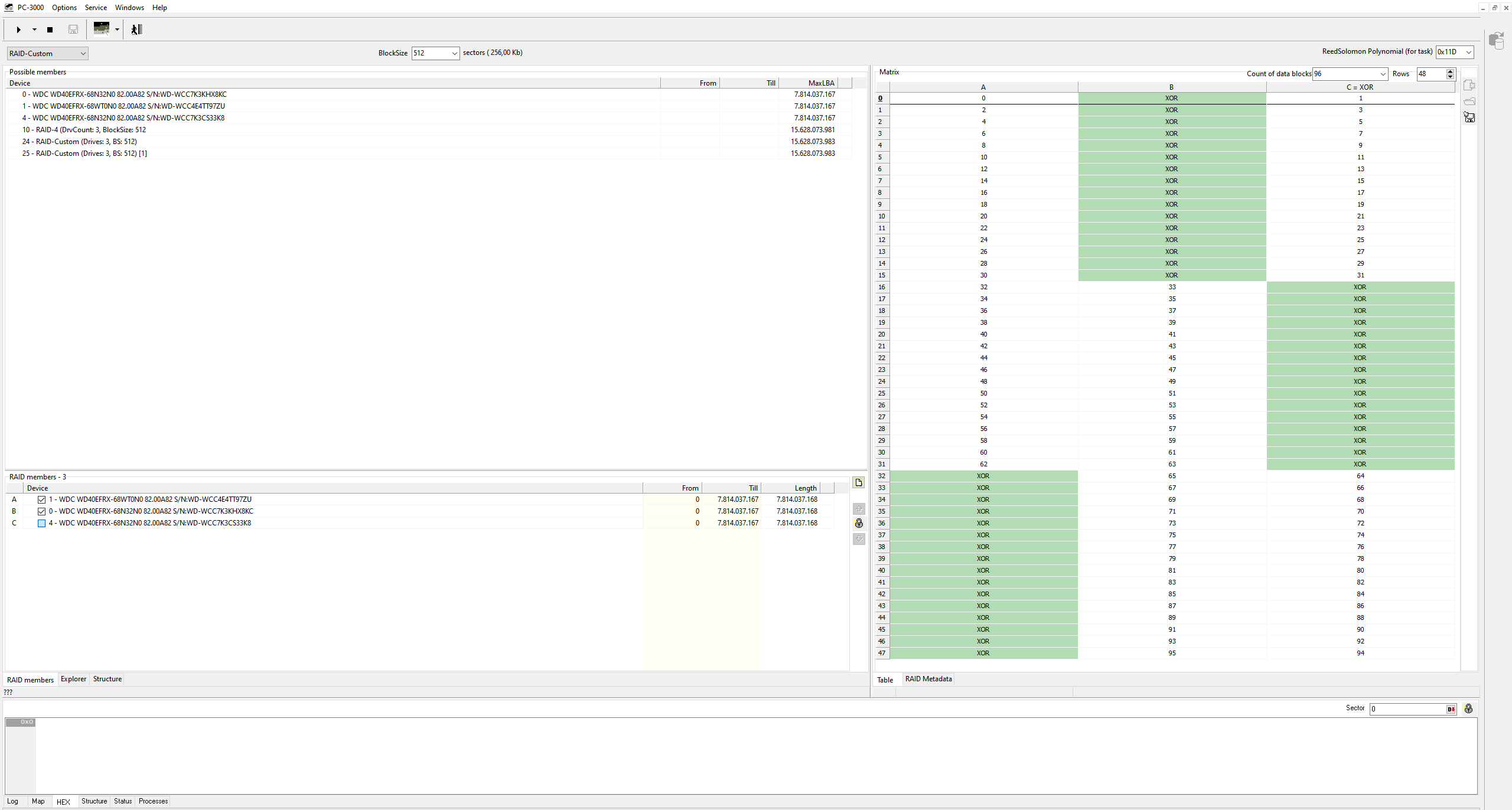Move the RAID member up with the arrow icon
Screen dimensions: 1512x810
click(x=859, y=509)
